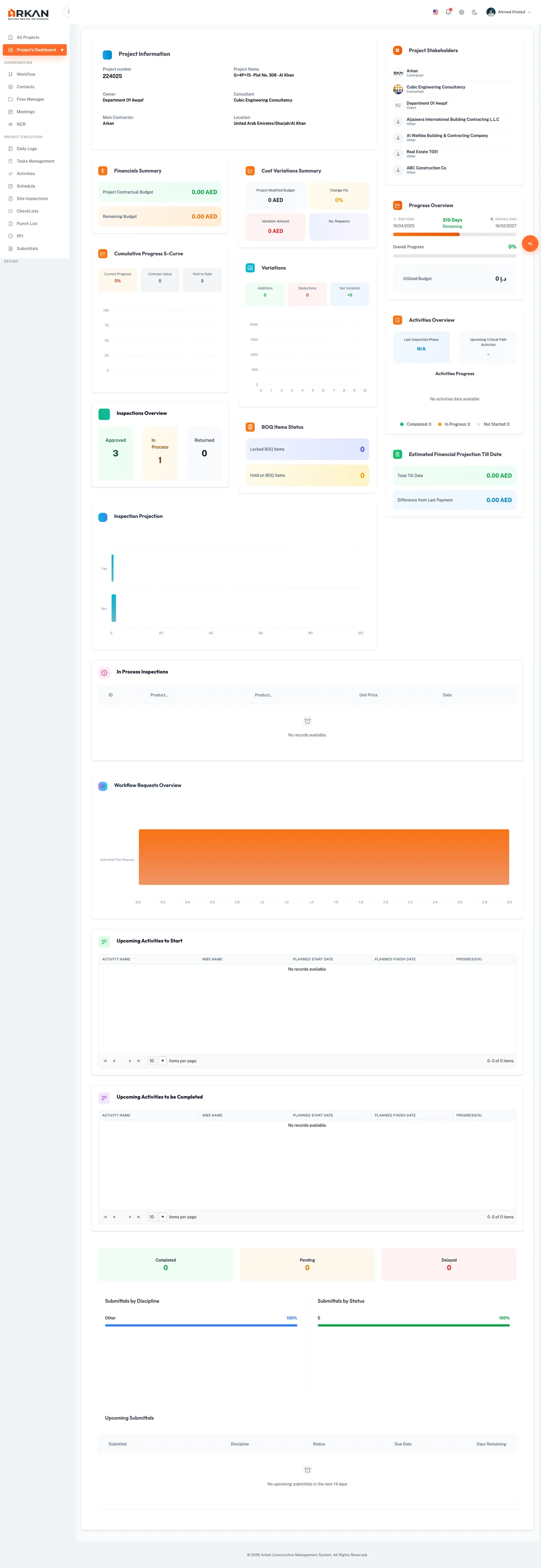Click the In Process Inspections clock icon

click(104, 672)
